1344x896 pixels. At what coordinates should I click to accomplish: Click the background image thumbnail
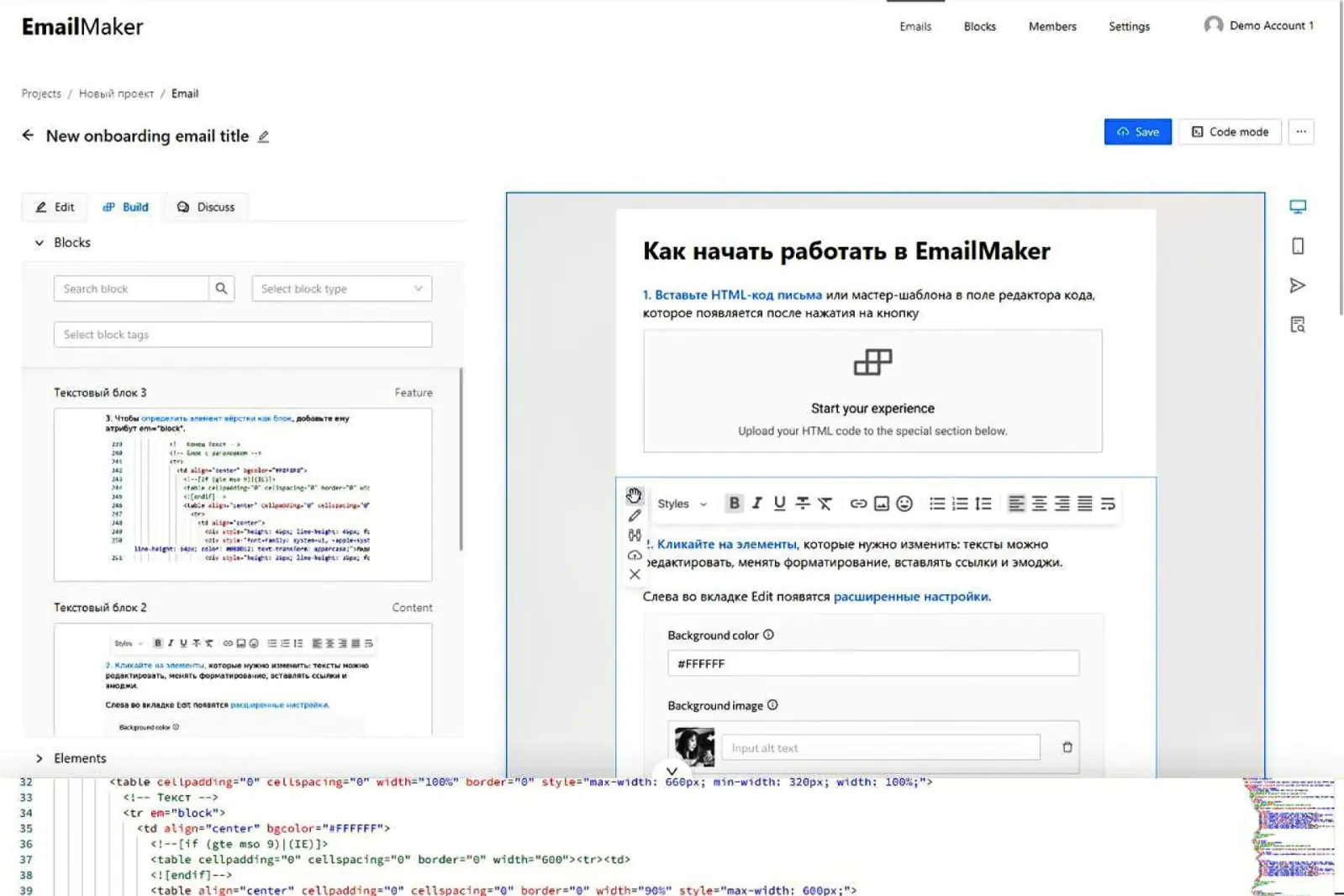coord(694,746)
